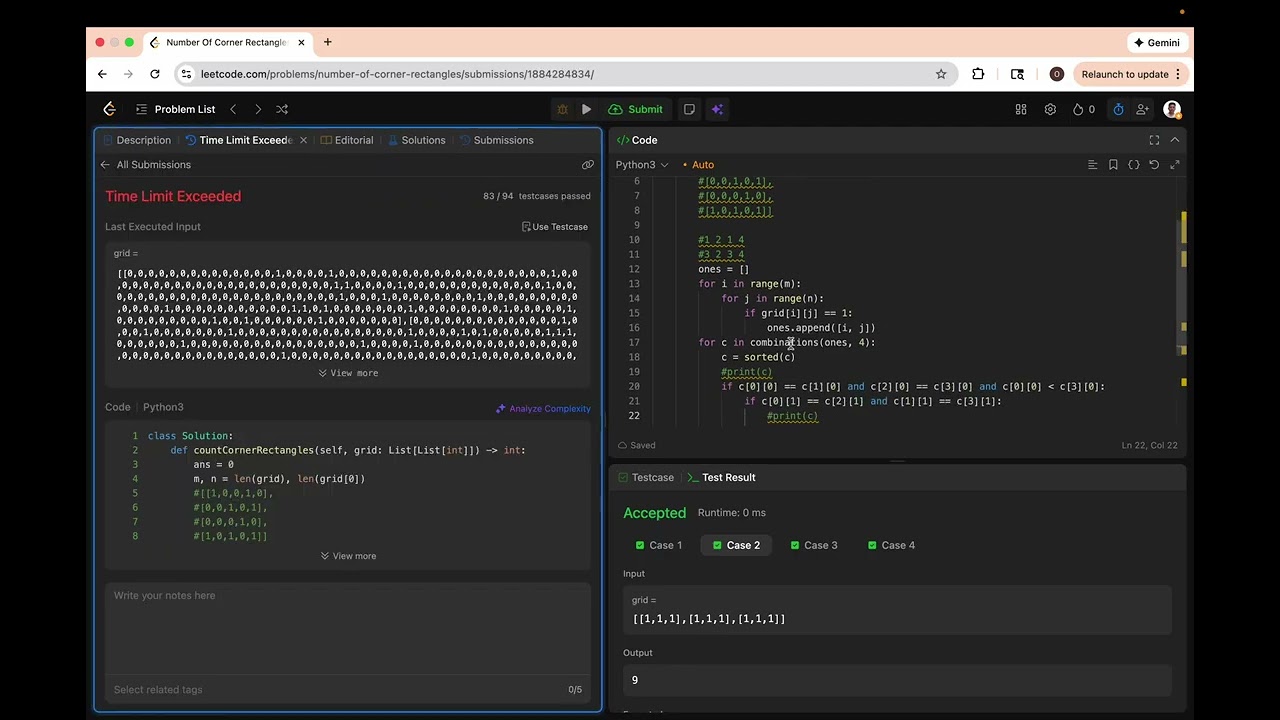The width and height of the screenshot is (1280, 720).
Task: Click Analyze Complexity link
Action: [543, 409]
